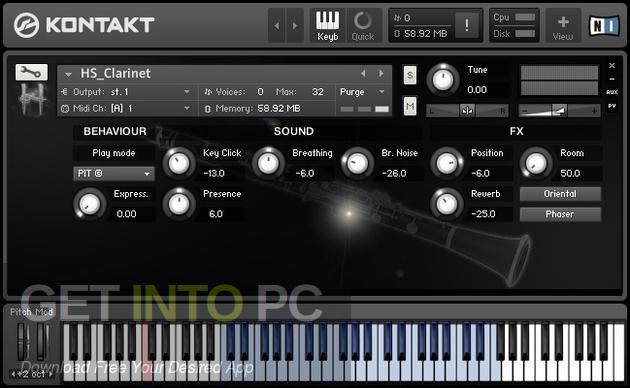Click the Express. knob

(x=89, y=204)
